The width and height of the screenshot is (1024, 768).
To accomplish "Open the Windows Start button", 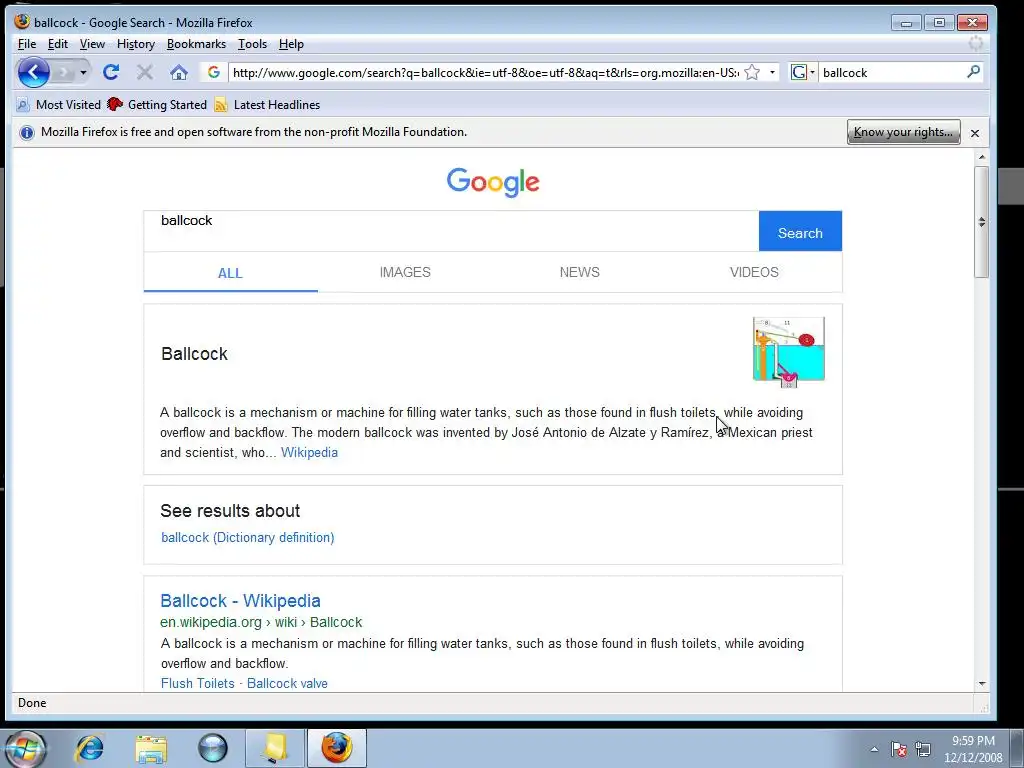I will (x=25, y=748).
